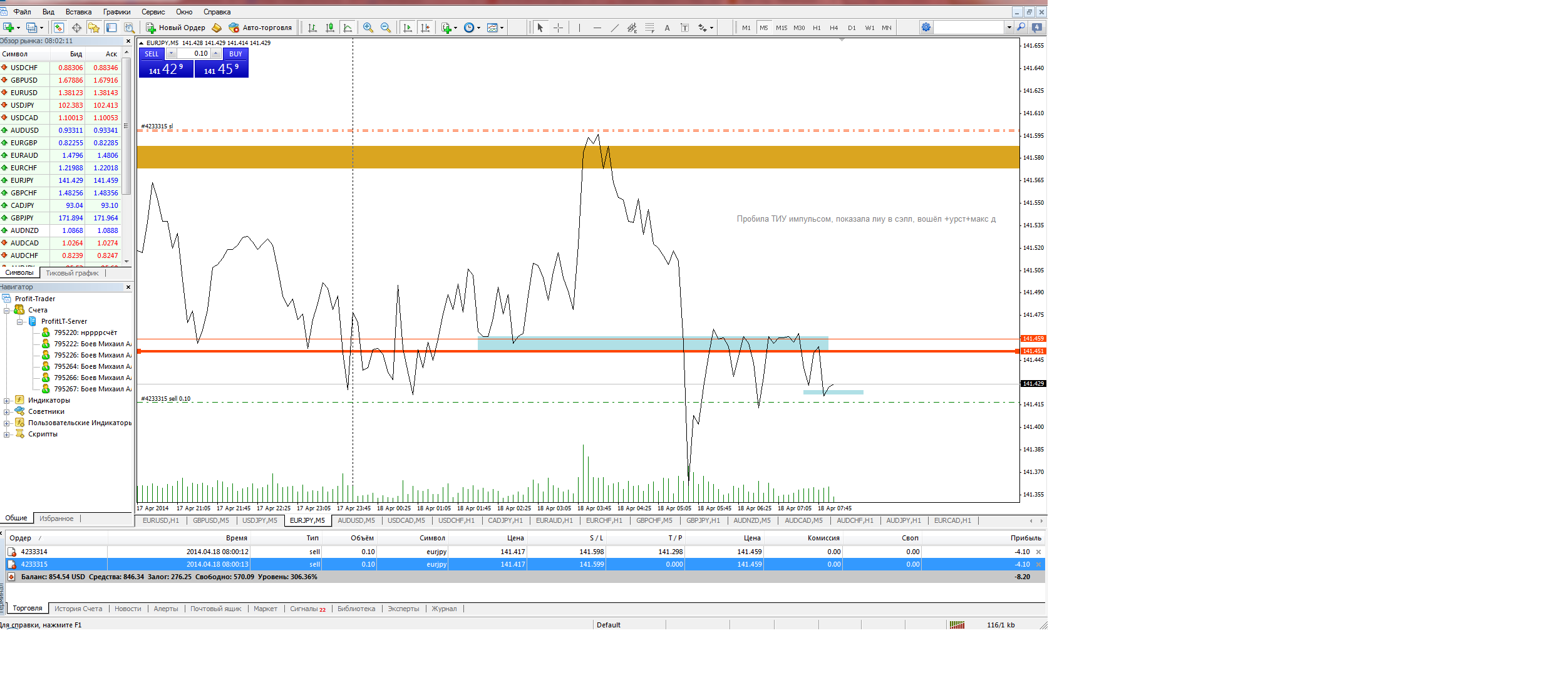Image resolution: width=1568 pixels, height=680 pixels.
Task: Draw a horizontal line tool
Action: click(597, 28)
